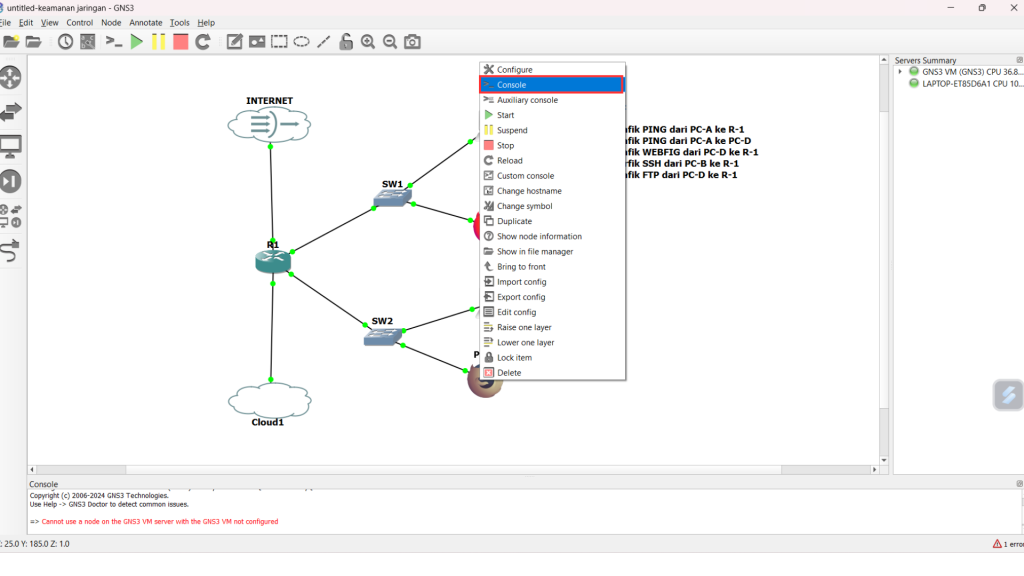The image size is (1024, 576).
Task: Open the Annotate menu
Action: (x=145, y=22)
